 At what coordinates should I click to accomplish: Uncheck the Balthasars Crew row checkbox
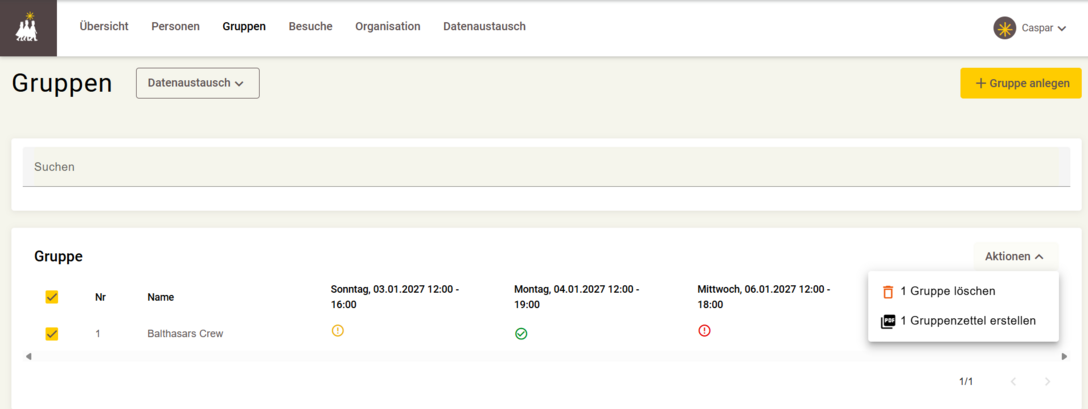(x=52, y=334)
